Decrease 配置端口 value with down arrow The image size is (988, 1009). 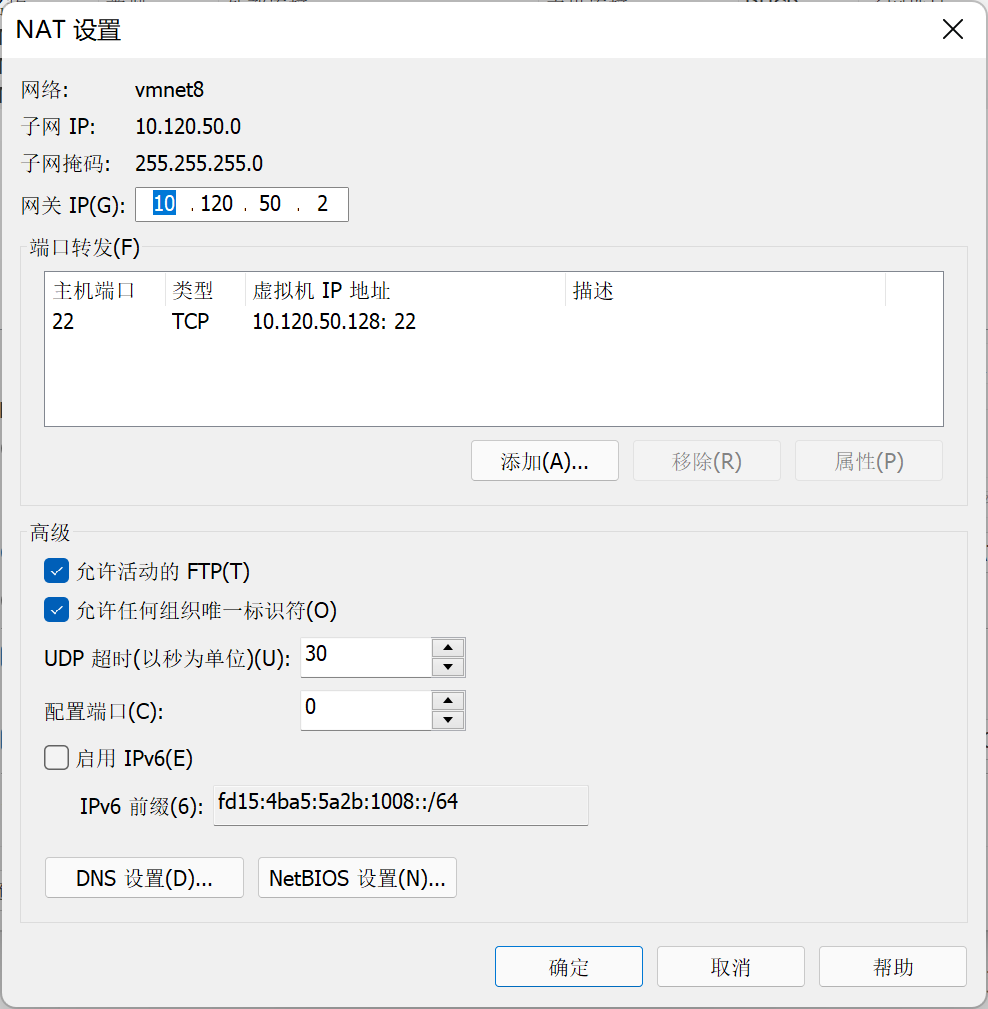[x=448, y=720]
